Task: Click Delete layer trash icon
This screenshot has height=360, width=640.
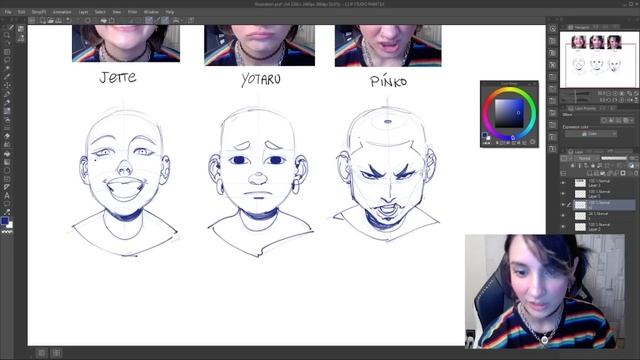Action: [x=636, y=173]
